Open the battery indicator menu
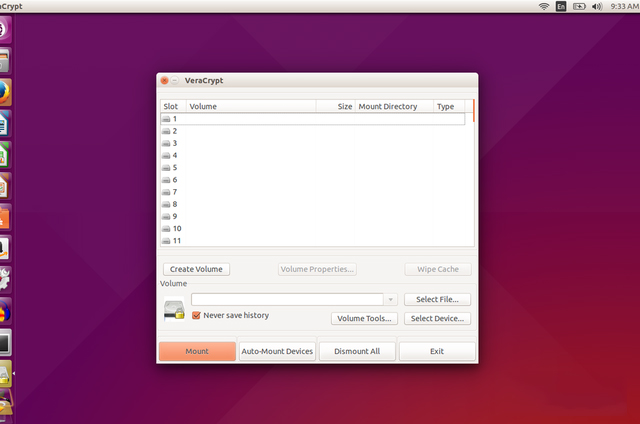This screenshot has height=424, width=640. click(579, 6)
